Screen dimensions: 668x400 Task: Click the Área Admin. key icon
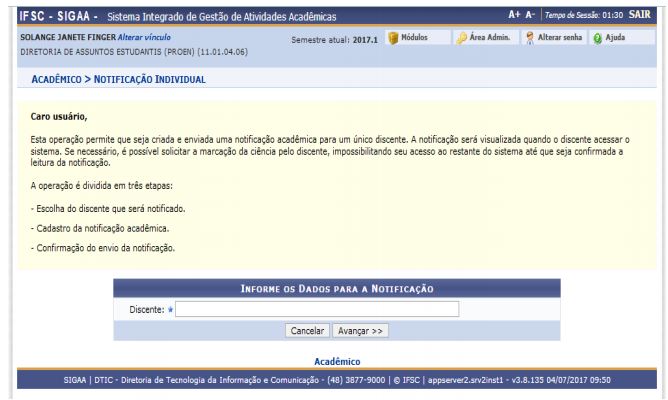(x=463, y=37)
